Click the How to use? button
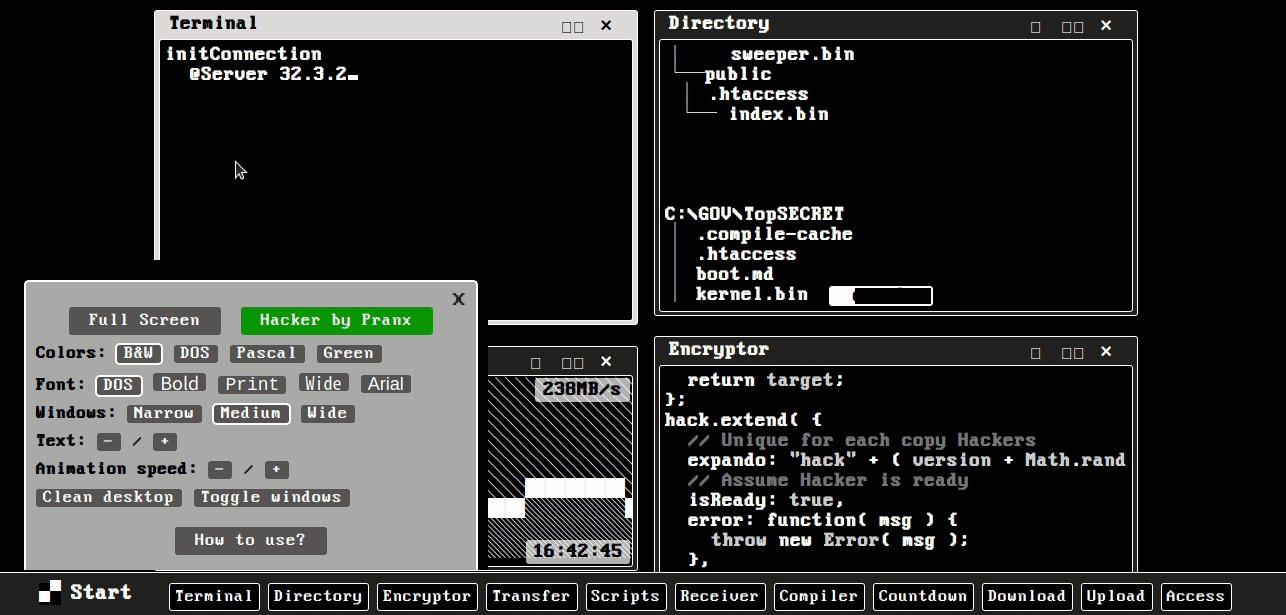Image resolution: width=1286 pixels, height=615 pixels. [250, 540]
